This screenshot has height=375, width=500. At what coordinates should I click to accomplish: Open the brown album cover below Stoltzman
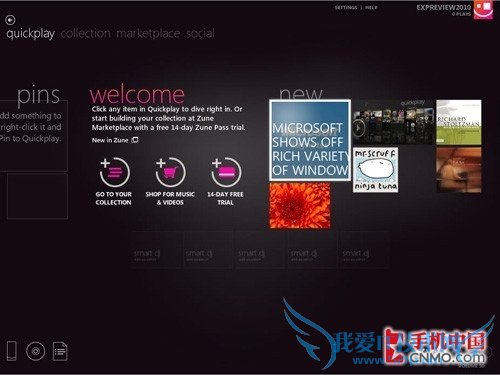pos(459,170)
